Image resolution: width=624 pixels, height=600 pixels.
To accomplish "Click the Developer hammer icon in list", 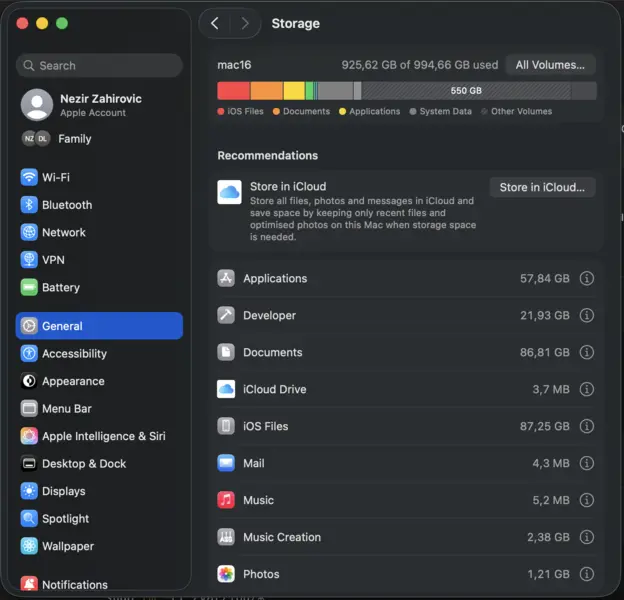I will pos(226,316).
